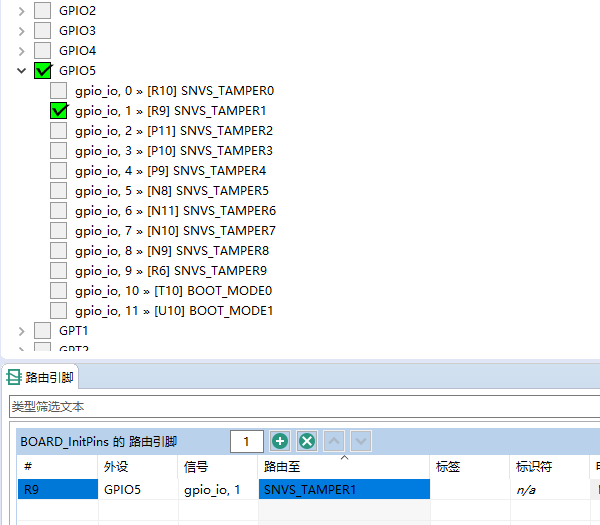600x525 pixels.
Task: Click the routed pins tab icon
Action: pyautogui.click(x=14, y=377)
